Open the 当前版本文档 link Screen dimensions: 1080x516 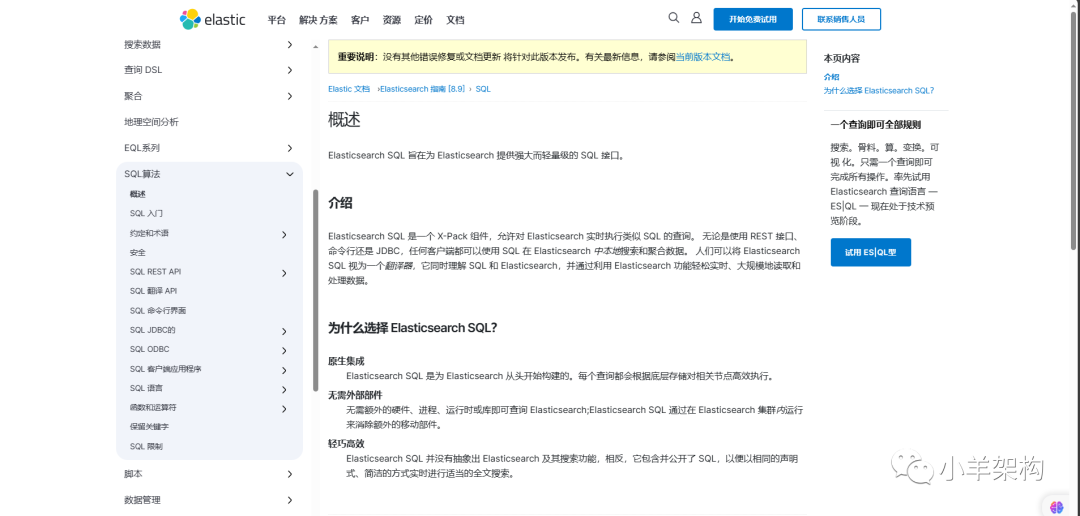point(702,57)
